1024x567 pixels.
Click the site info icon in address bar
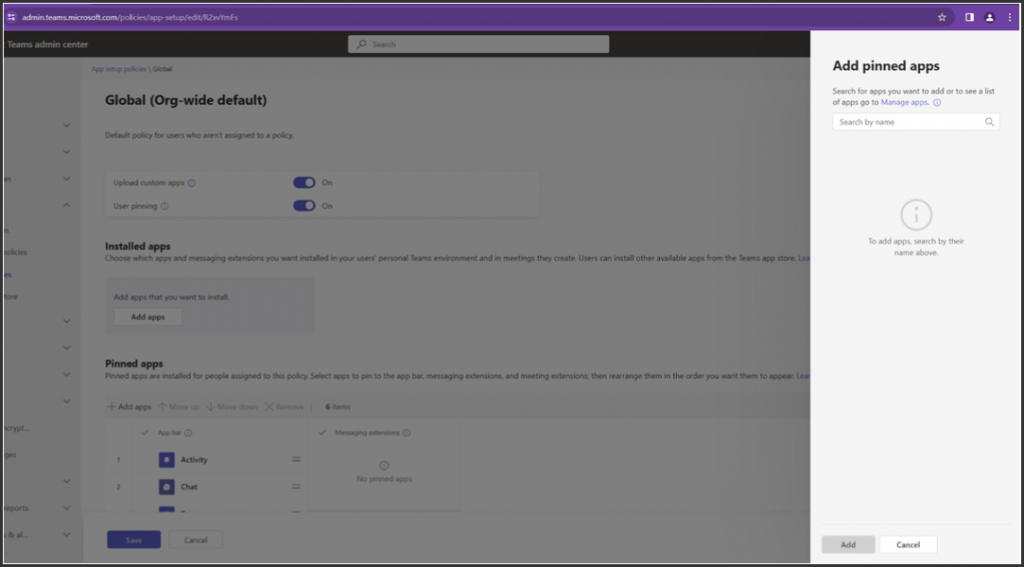coord(11,18)
